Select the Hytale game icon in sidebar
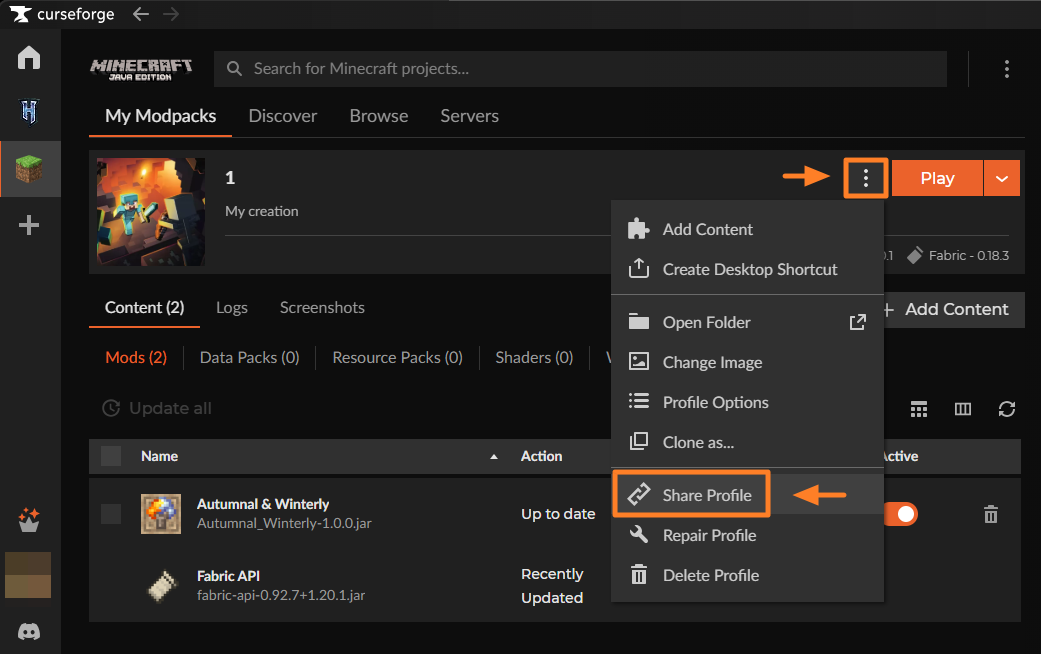 [29, 112]
